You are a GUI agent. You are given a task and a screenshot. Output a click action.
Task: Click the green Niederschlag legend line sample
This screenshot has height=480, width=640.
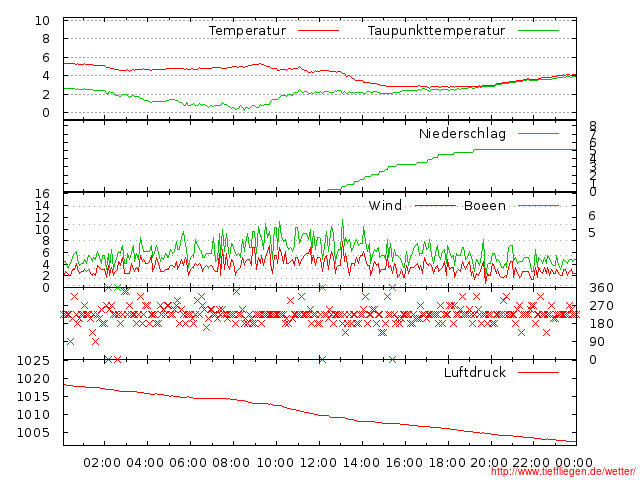[538, 133]
